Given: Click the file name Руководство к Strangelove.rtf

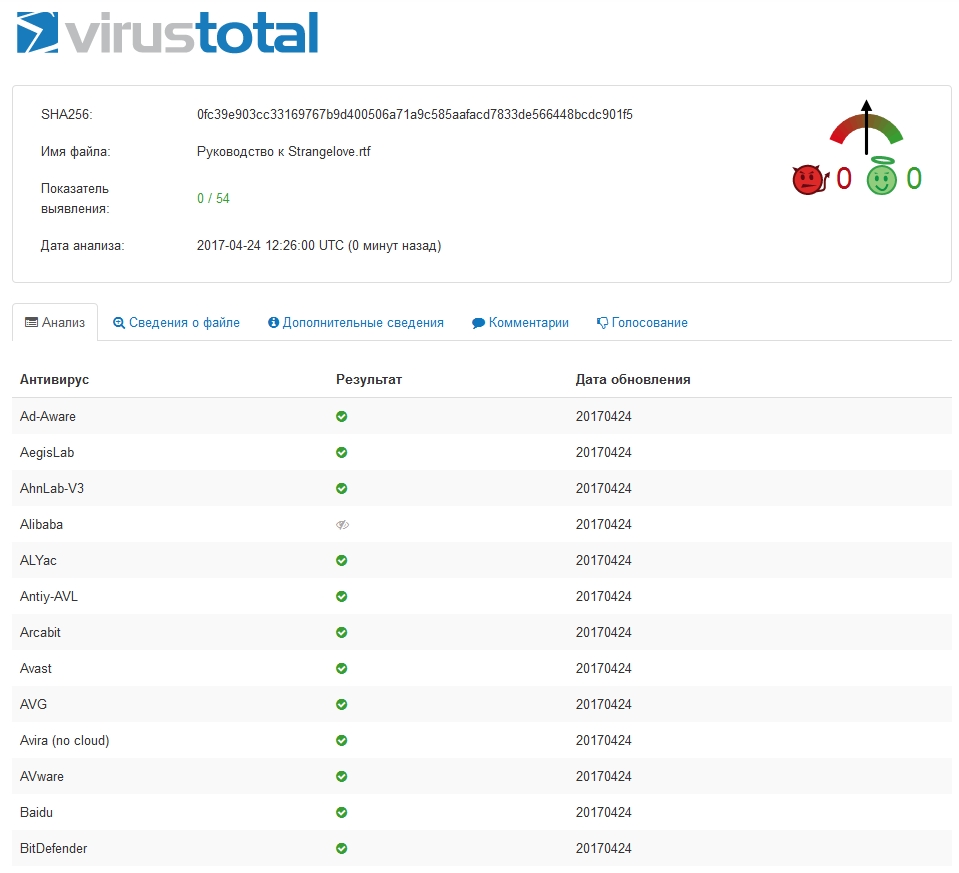Looking at the screenshot, I should click(284, 152).
